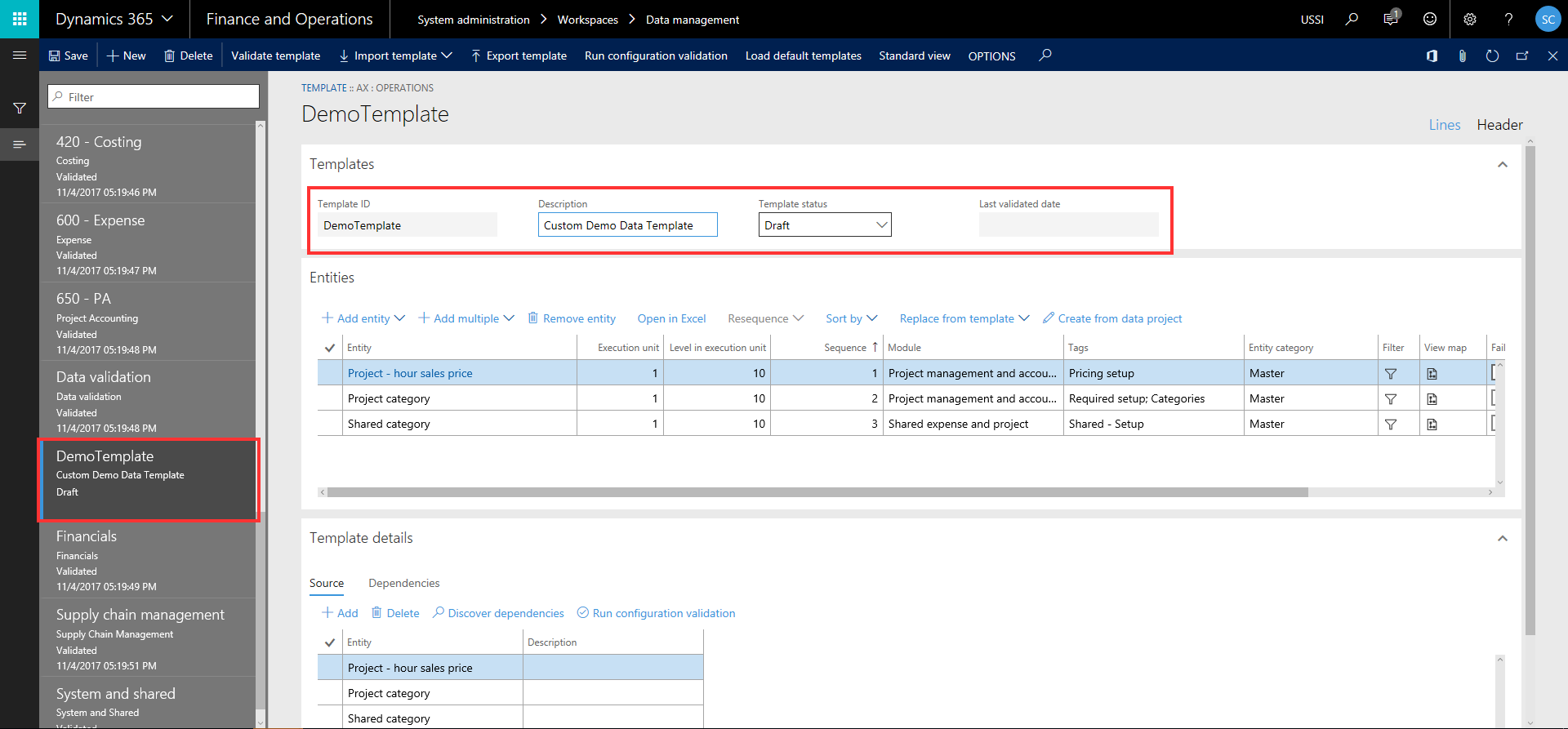Show the filter pane funnel icon

[20, 108]
